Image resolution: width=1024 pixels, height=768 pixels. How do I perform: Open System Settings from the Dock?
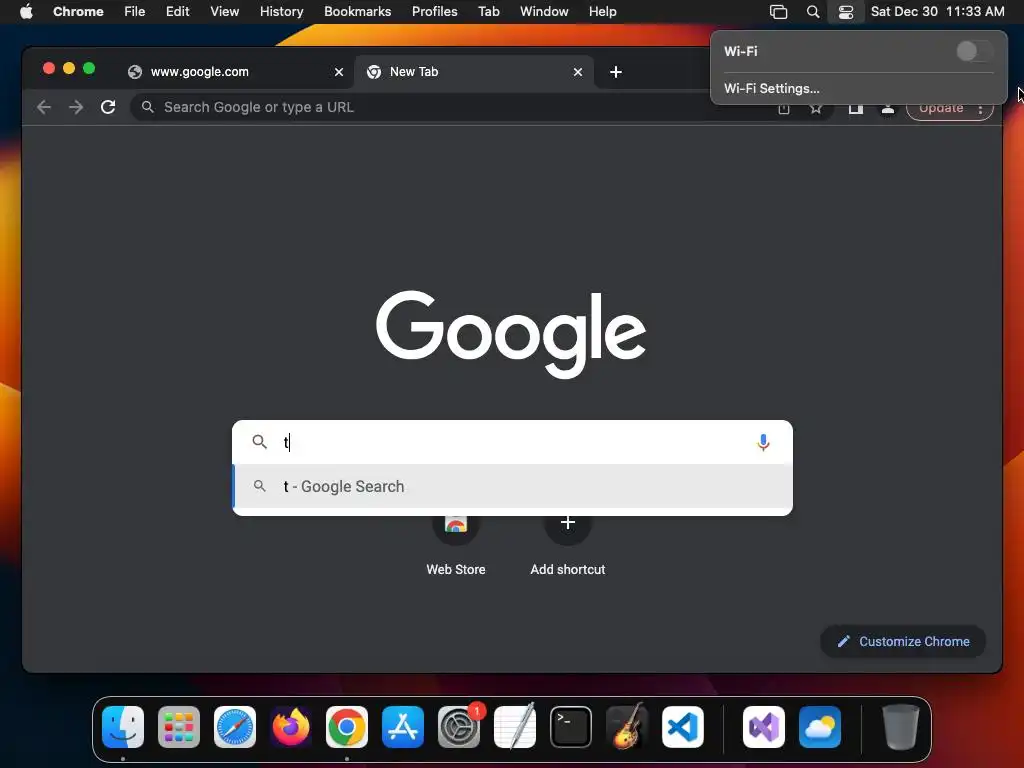458,727
